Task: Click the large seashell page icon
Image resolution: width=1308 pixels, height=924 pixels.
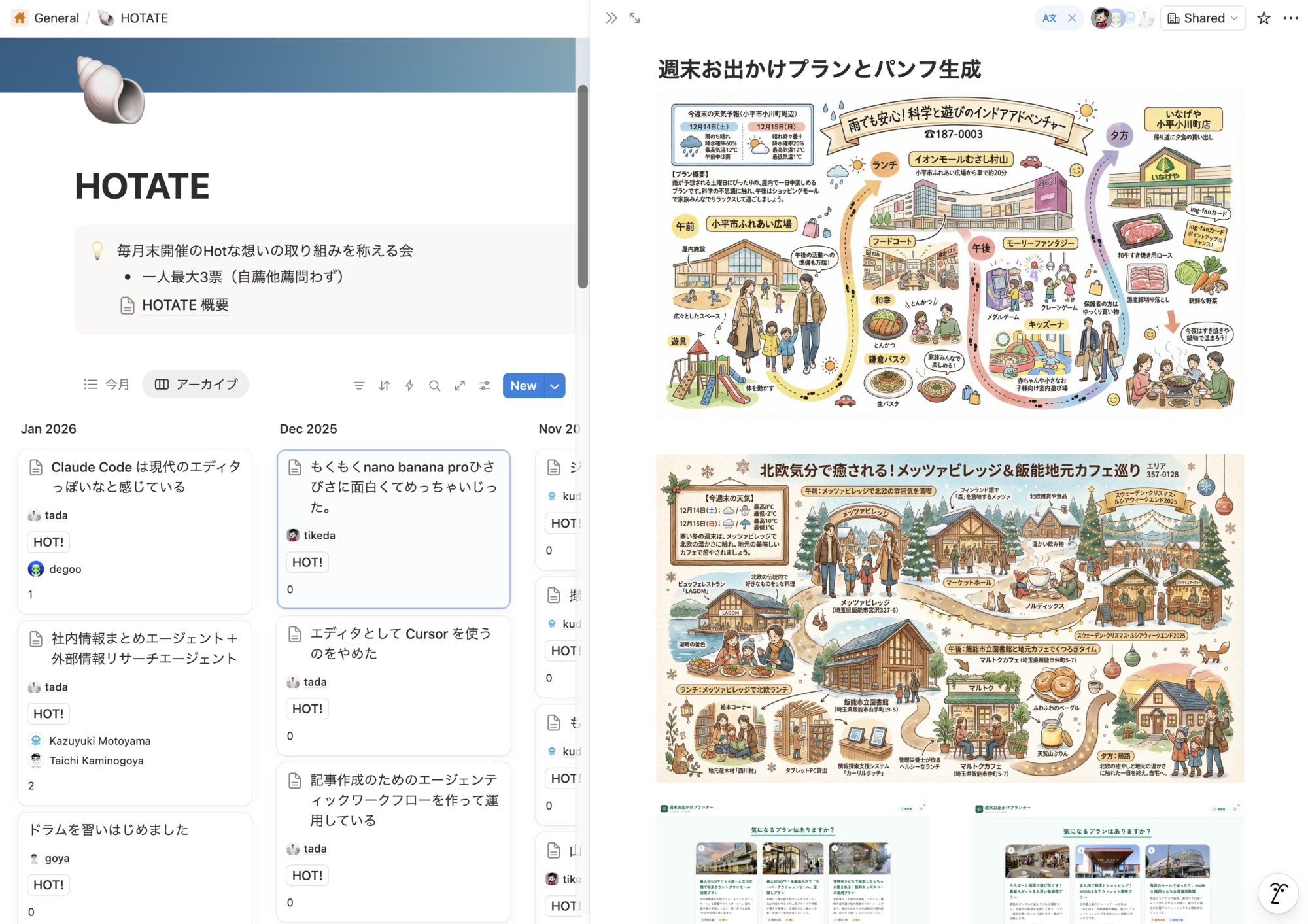Action: [111, 90]
